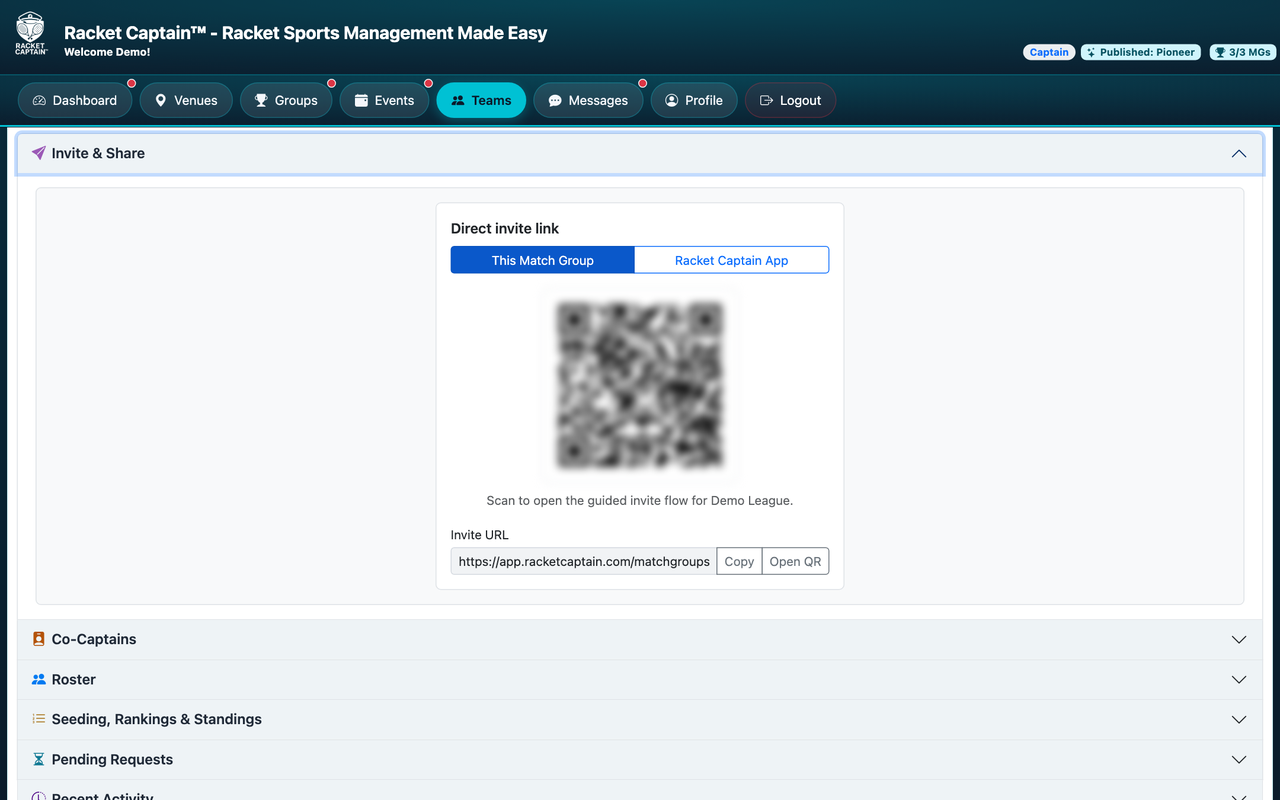The image size is (1280, 800).
Task: Click the Messages chat bubble icon
Action: coord(555,100)
